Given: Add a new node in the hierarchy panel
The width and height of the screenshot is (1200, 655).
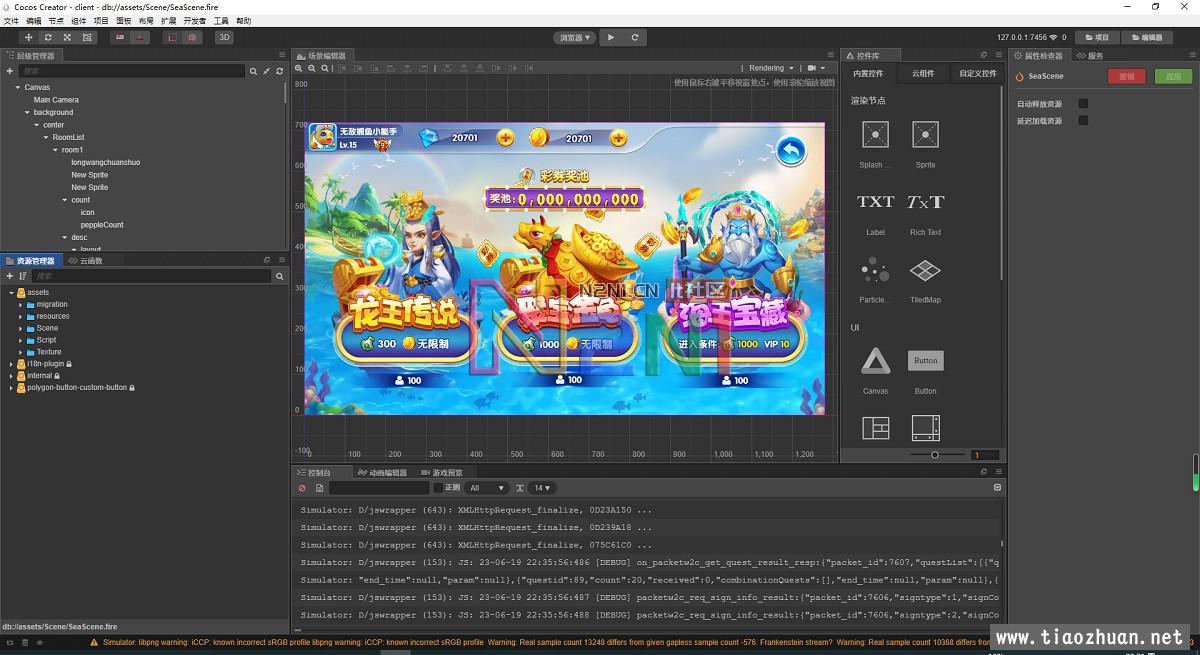Looking at the screenshot, I should point(9,71).
